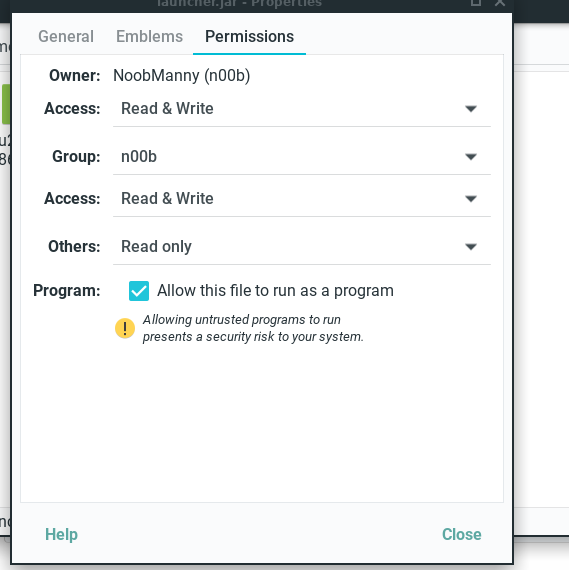Click the Close button at bottom
The image size is (569, 570).
click(x=462, y=534)
